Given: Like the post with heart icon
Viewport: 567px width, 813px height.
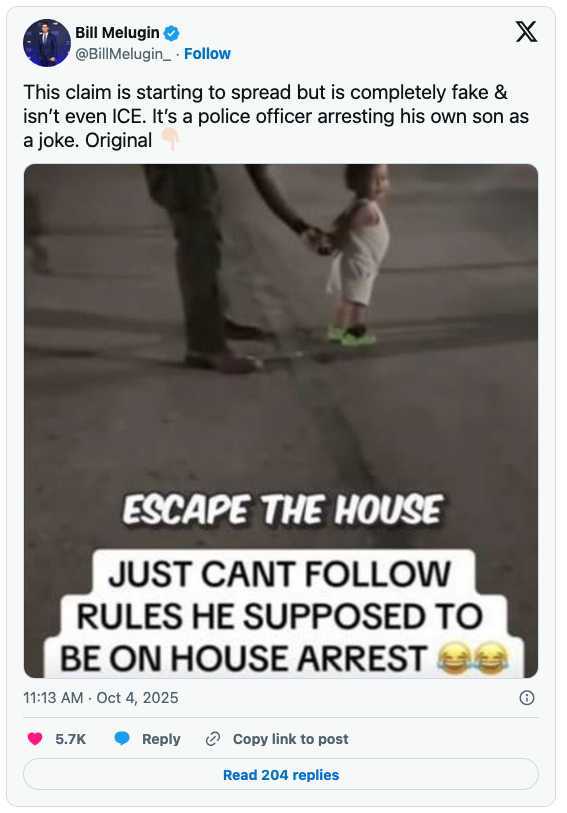Looking at the screenshot, I should (x=35, y=738).
